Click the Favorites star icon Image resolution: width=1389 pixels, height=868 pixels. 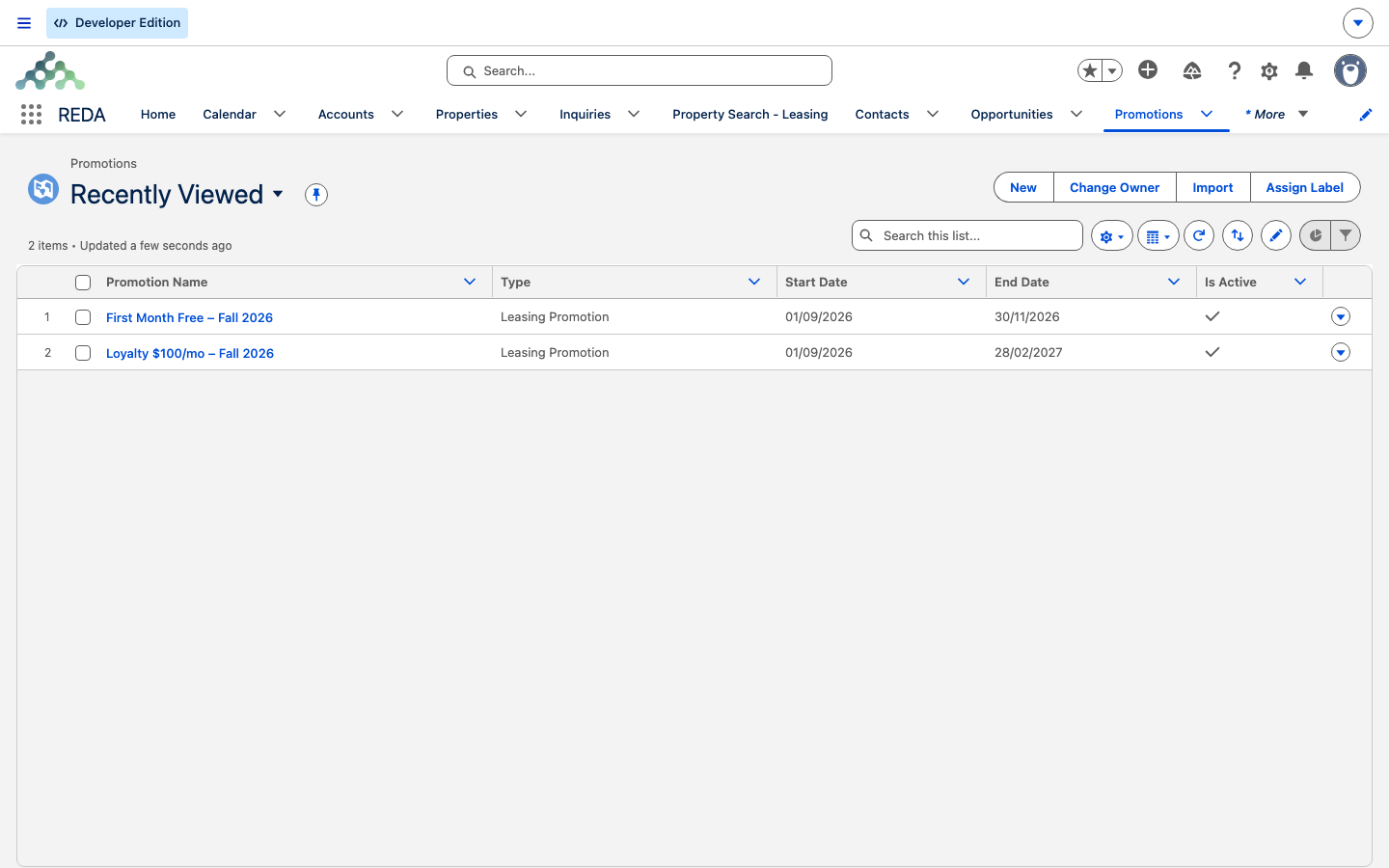pyautogui.click(x=1090, y=70)
